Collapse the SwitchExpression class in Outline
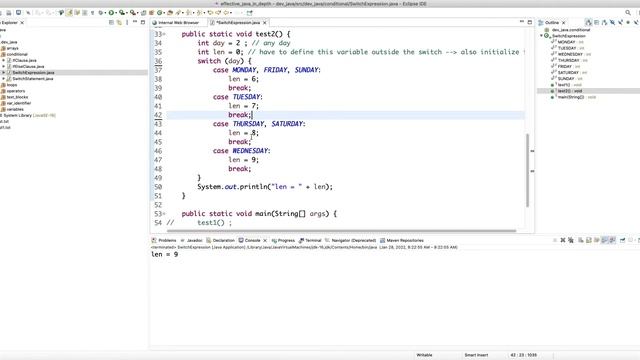The image size is (640, 360). (x=542, y=36)
